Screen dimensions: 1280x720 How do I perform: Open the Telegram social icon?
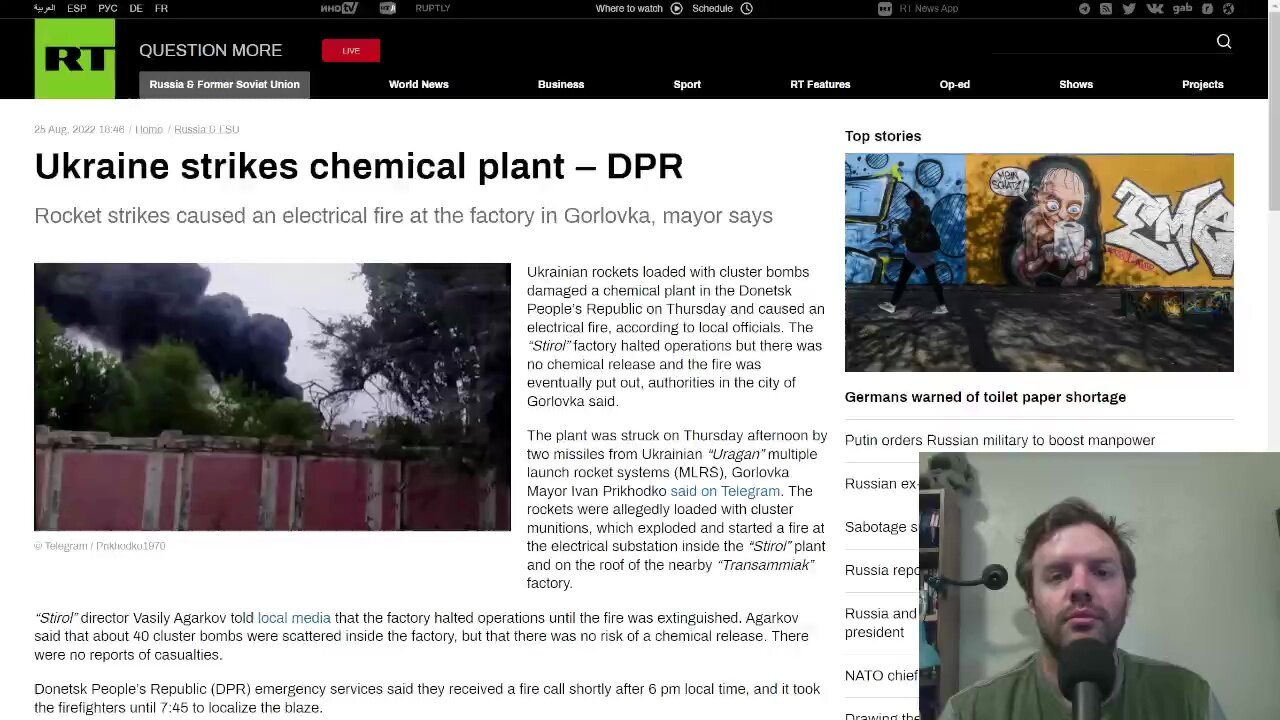pos(1084,8)
